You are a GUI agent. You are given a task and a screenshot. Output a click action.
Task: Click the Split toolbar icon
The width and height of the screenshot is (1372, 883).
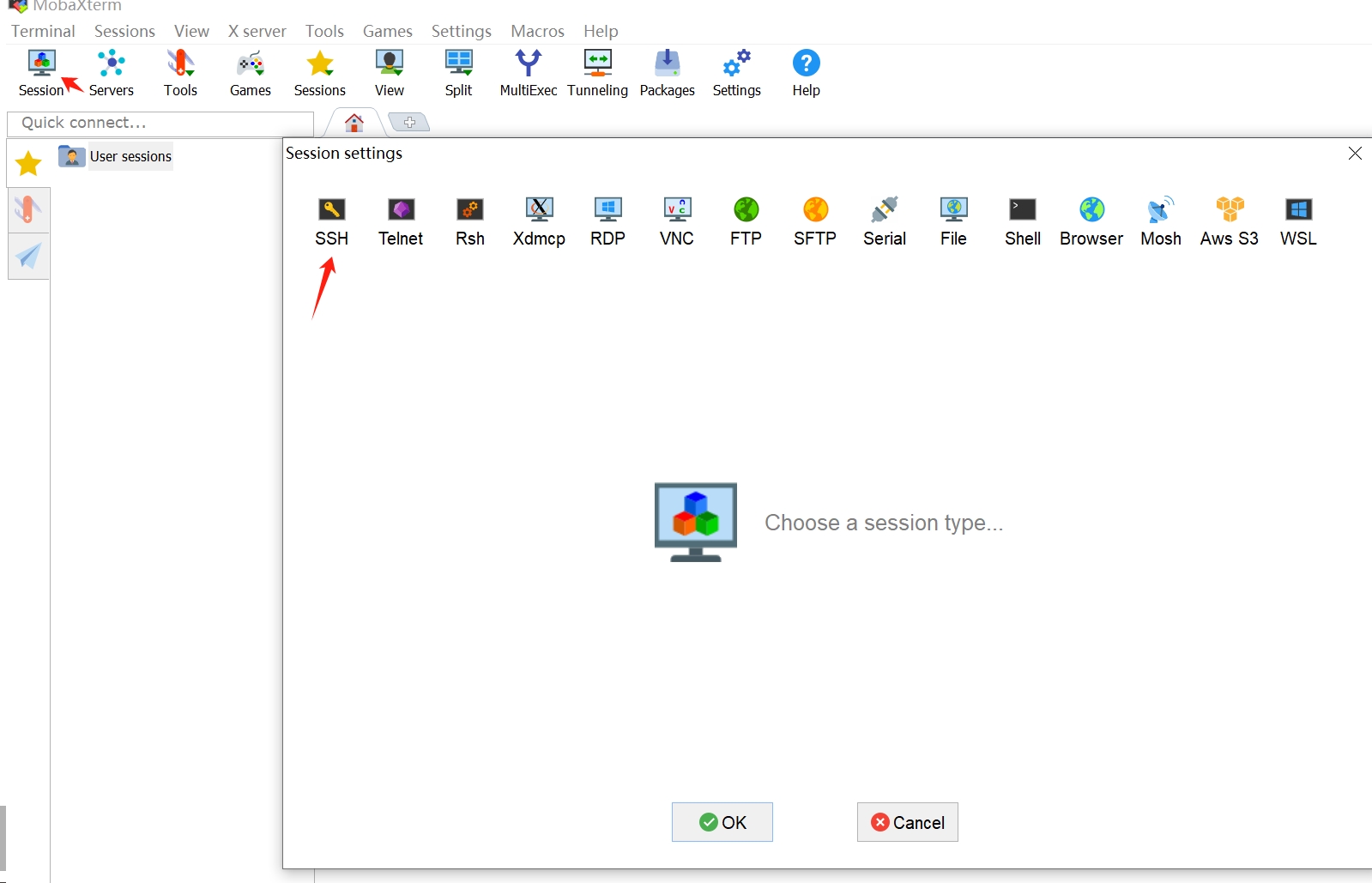click(x=458, y=73)
